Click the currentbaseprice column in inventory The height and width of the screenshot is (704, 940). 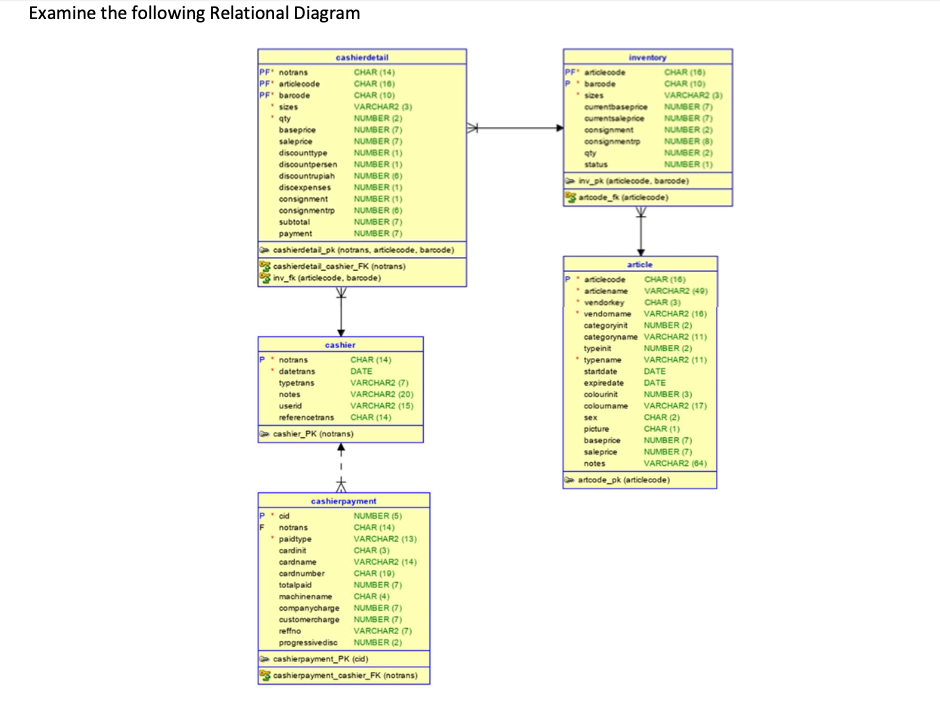point(616,107)
